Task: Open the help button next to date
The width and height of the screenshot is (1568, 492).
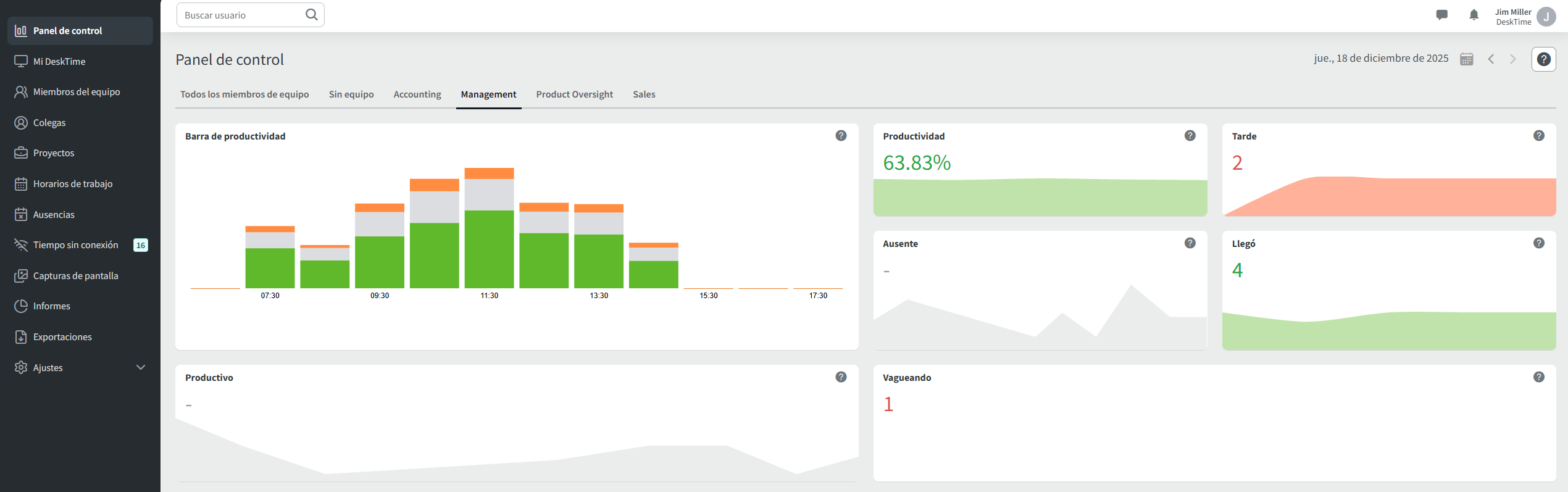Action: tap(1543, 59)
